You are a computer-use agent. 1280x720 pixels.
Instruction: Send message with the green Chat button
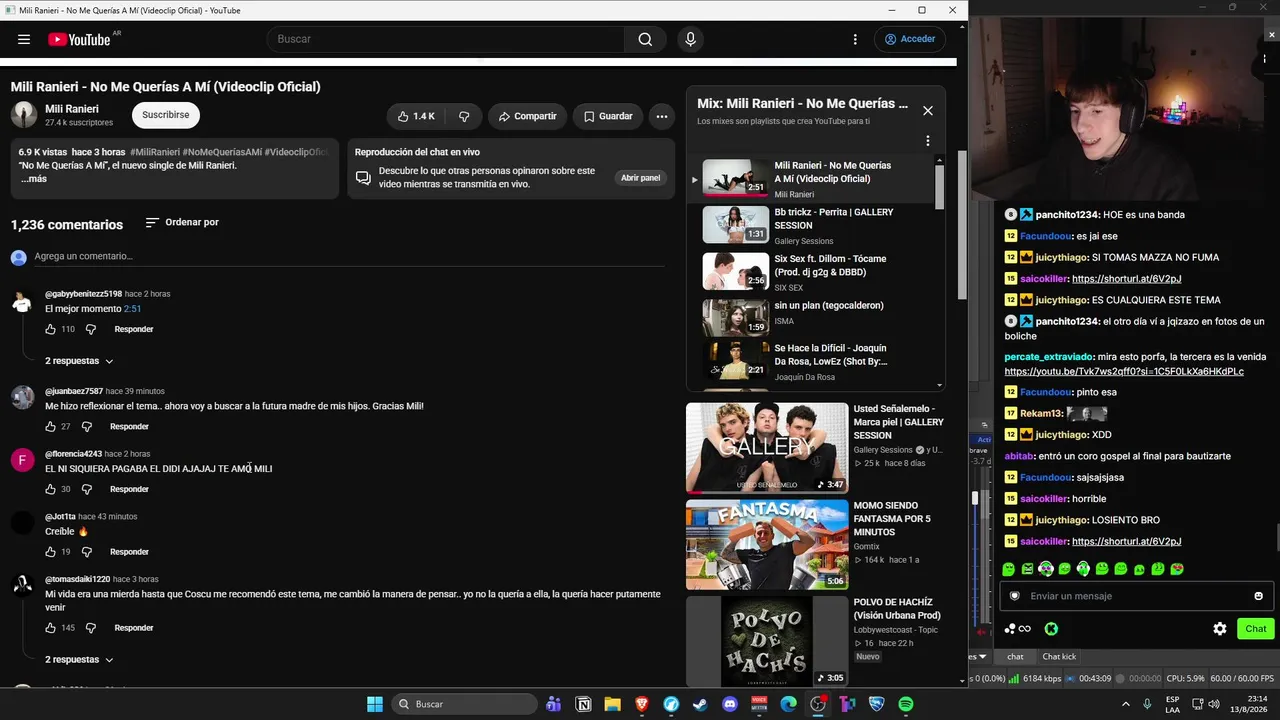pos(1255,629)
